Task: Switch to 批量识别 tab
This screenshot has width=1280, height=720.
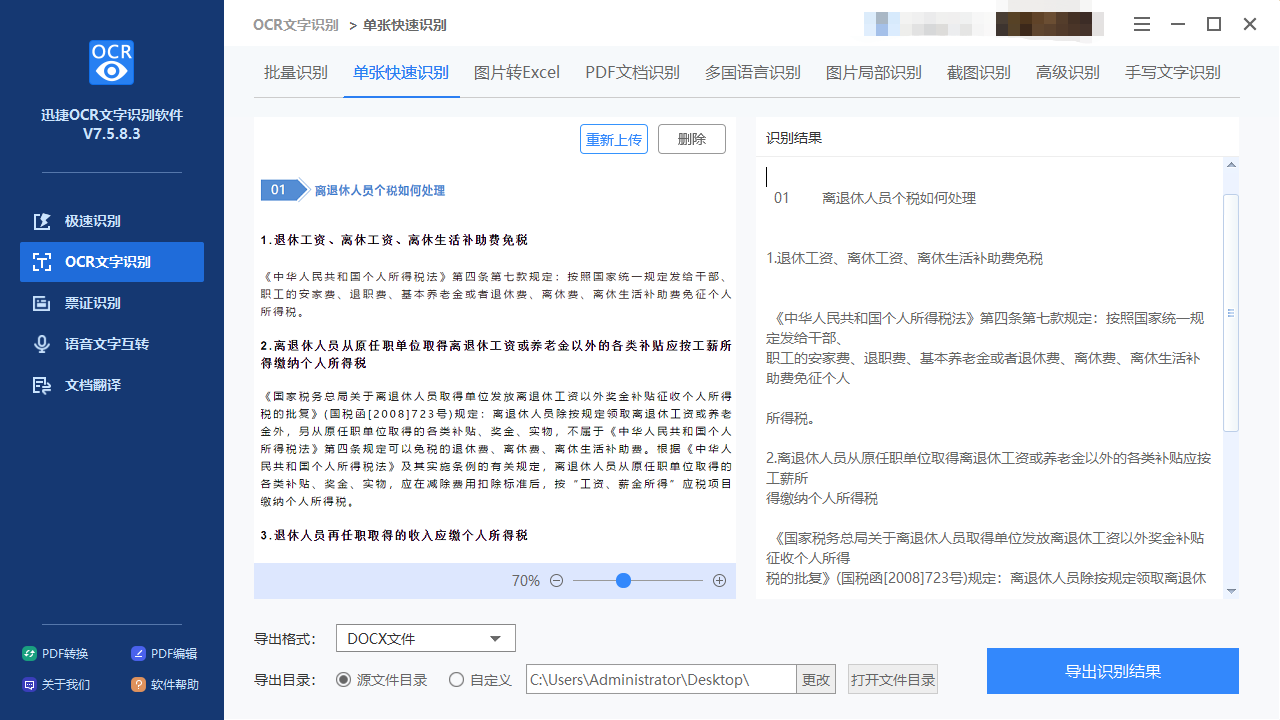Action: tap(295, 72)
